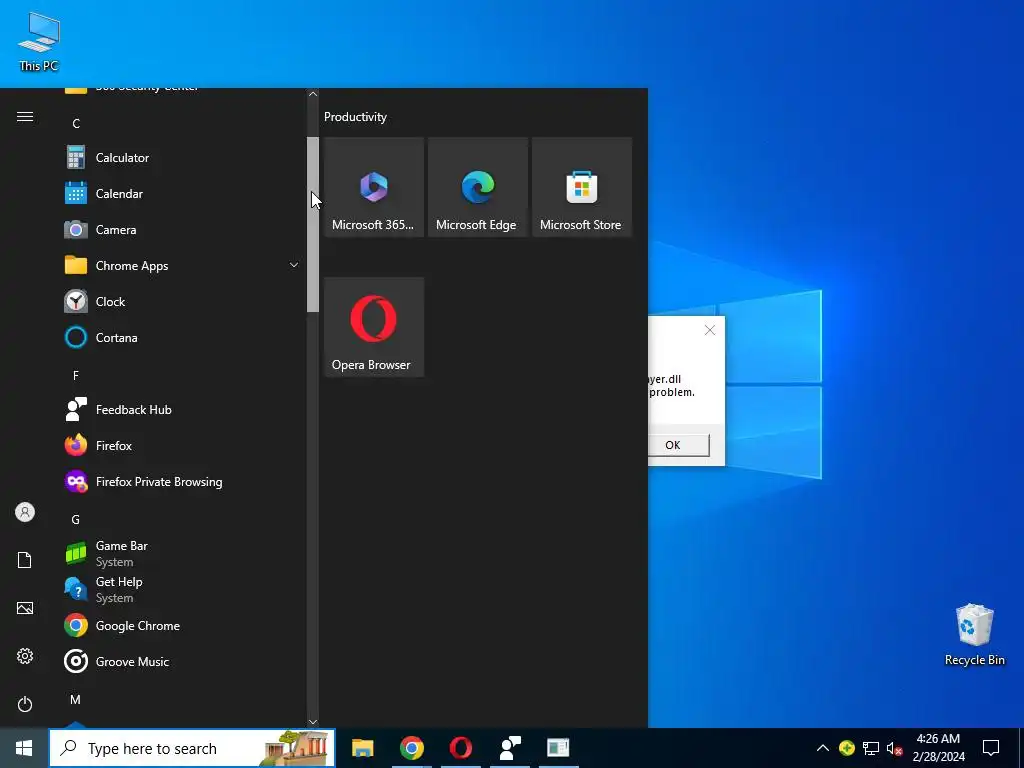Open the clock showing 4:26 AM
The height and width of the screenshot is (768, 1024).
938,748
